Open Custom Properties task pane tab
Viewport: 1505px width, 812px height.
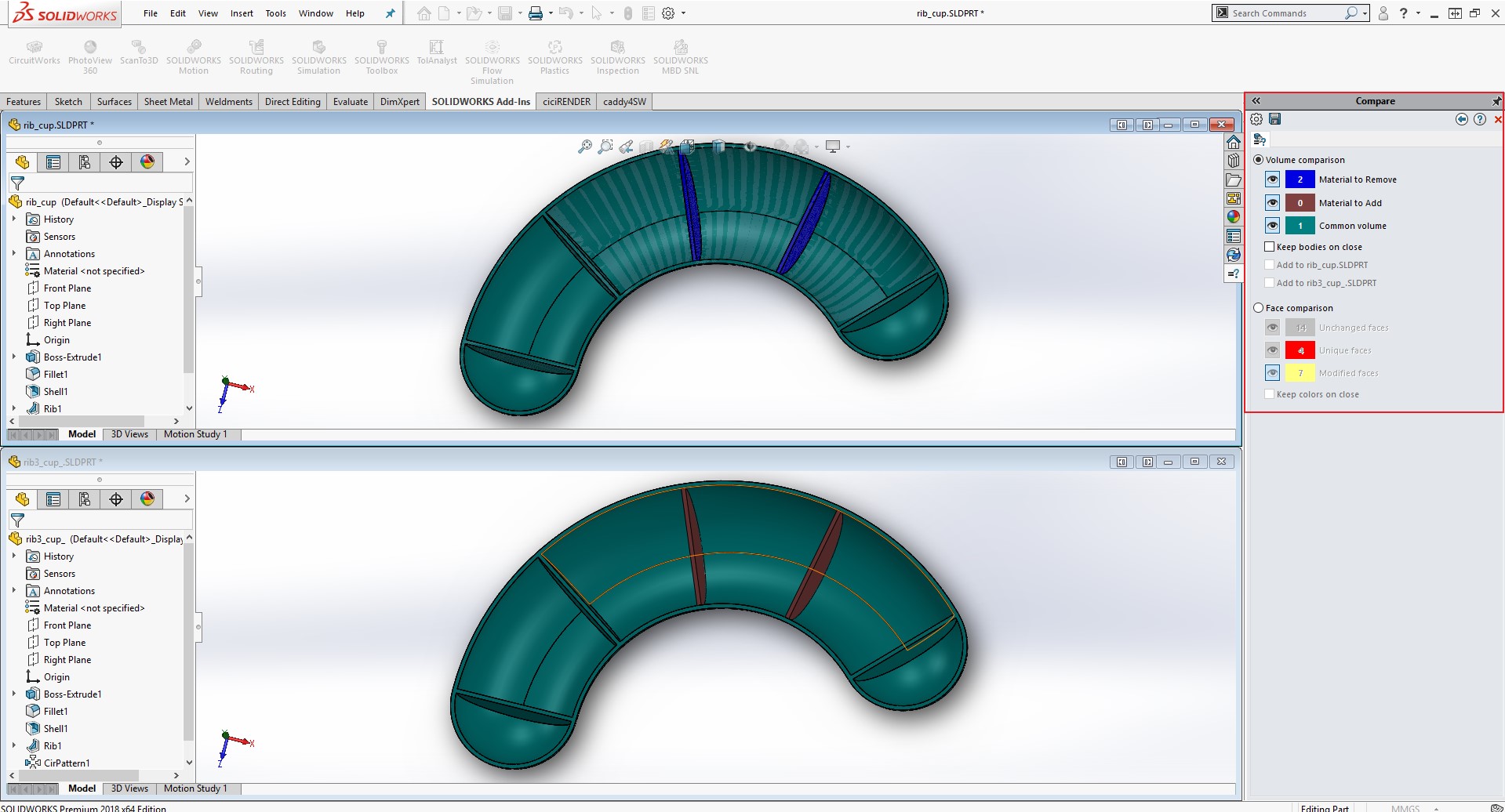tap(1234, 236)
